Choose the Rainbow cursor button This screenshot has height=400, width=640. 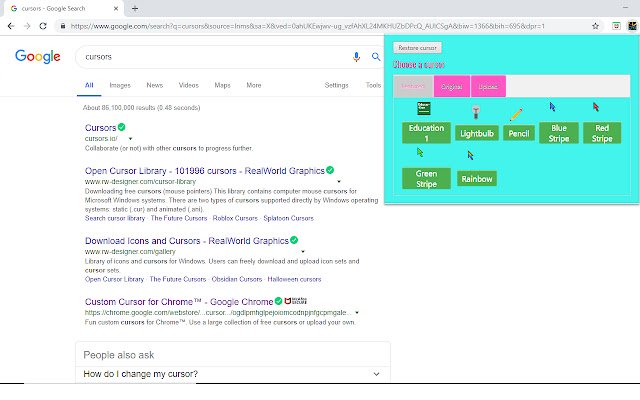coord(477,179)
